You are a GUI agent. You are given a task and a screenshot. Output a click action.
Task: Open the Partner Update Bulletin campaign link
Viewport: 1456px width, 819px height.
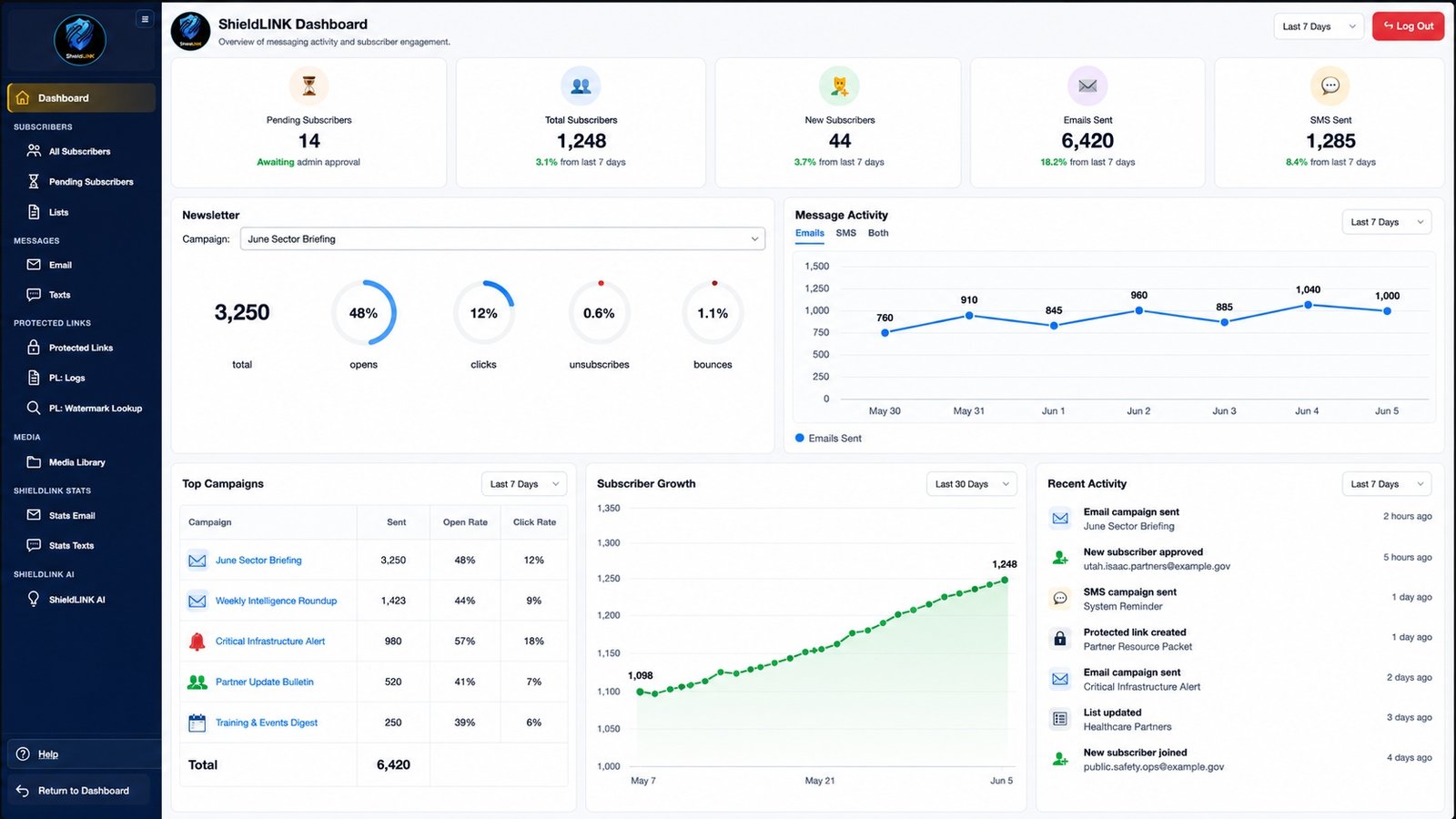(265, 682)
